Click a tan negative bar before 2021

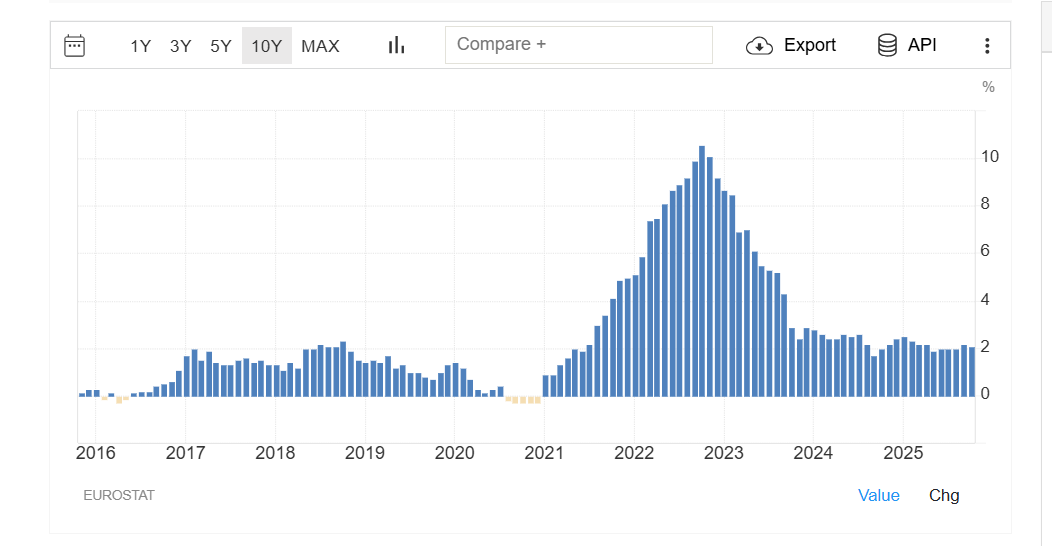pos(522,400)
